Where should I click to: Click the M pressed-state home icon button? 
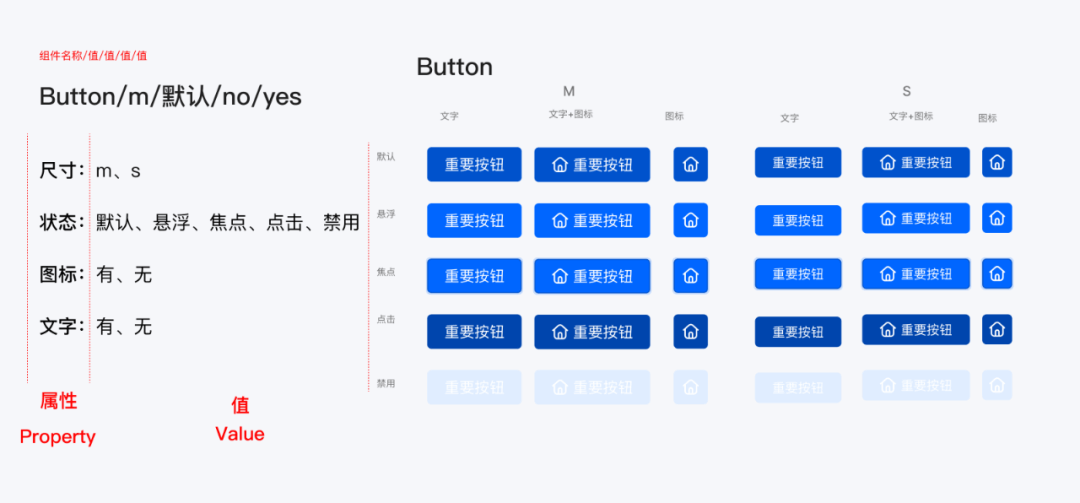(690, 331)
